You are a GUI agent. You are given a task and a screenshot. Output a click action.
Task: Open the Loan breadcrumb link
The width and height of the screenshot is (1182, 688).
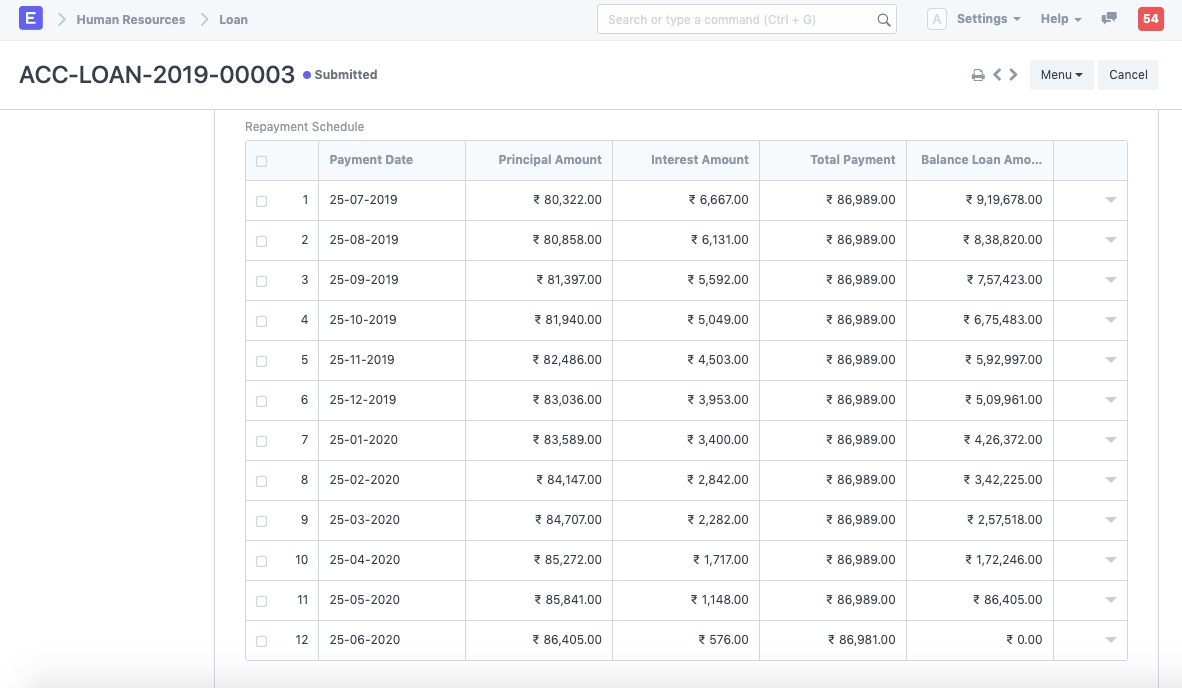pyautogui.click(x=233, y=19)
